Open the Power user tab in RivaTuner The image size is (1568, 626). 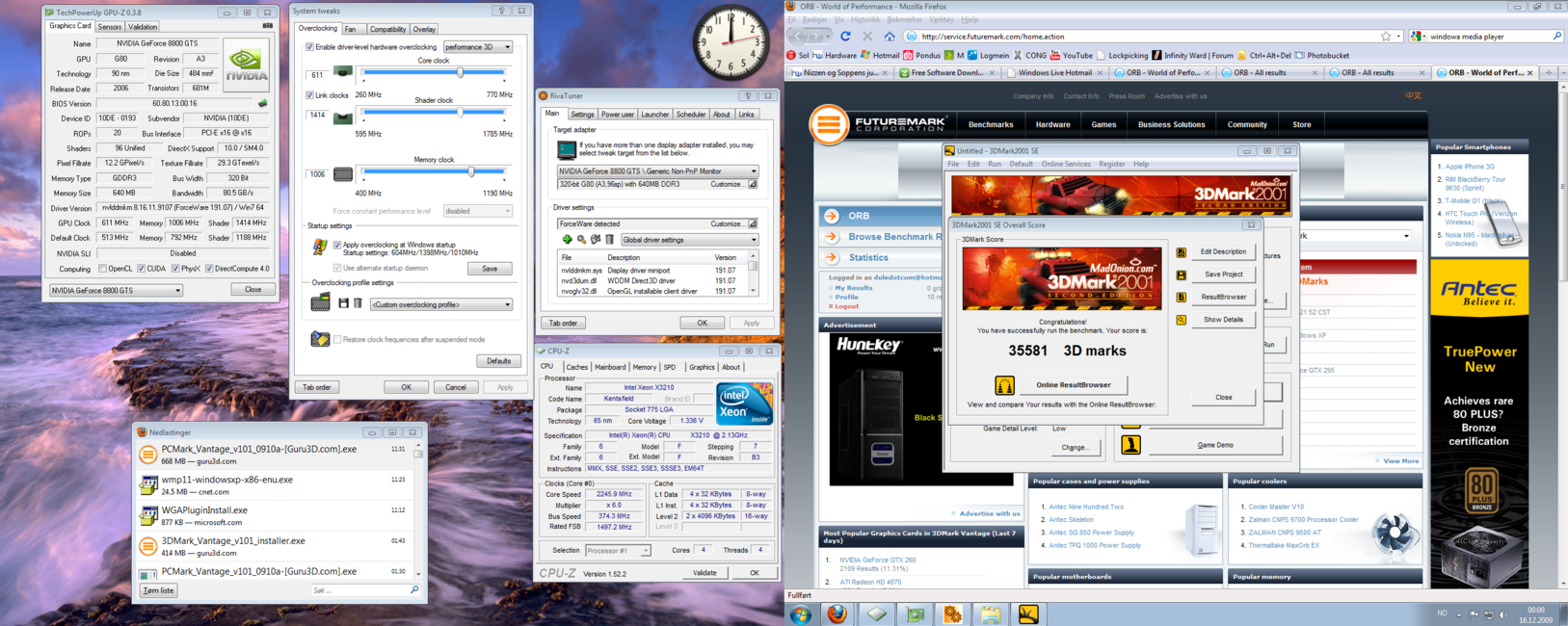[618, 115]
